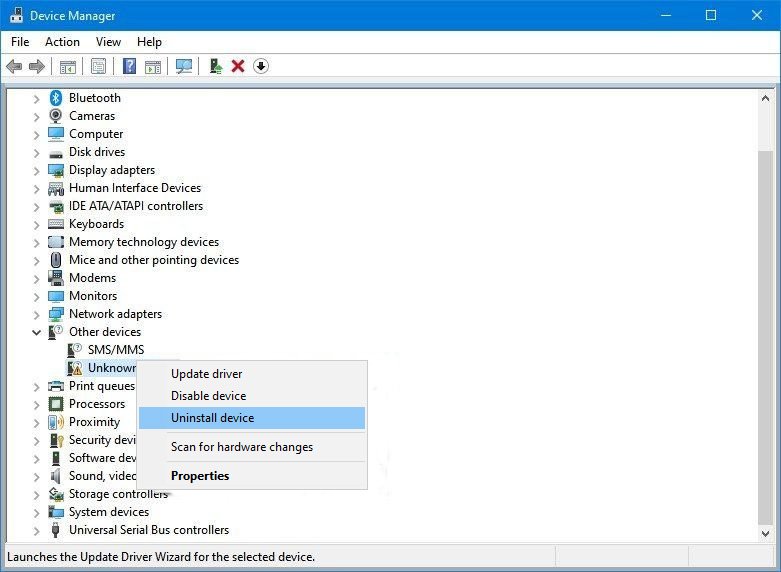Expand the Processors node
Image resolution: width=781 pixels, height=572 pixels.
point(36,405)
